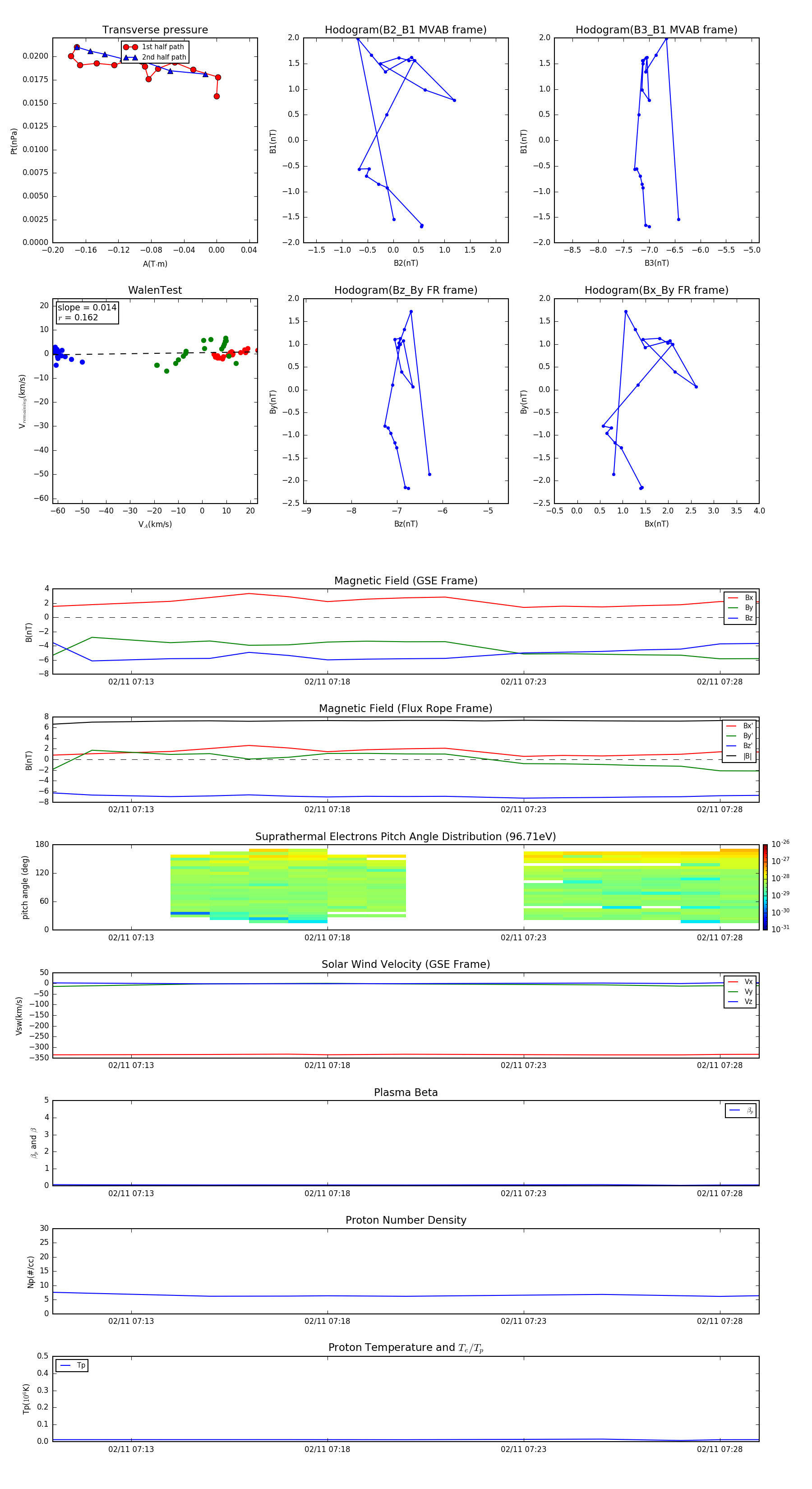812x1489 pixels.
Task: Select the green 'By' legend entry in GSE panel
Action: (x=740, y=607)
